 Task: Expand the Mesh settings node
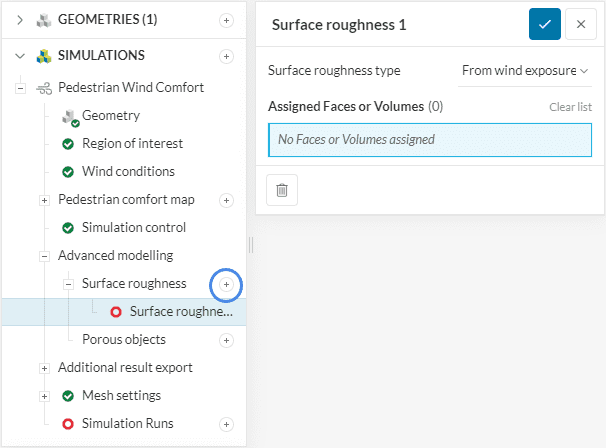(44, 396)
